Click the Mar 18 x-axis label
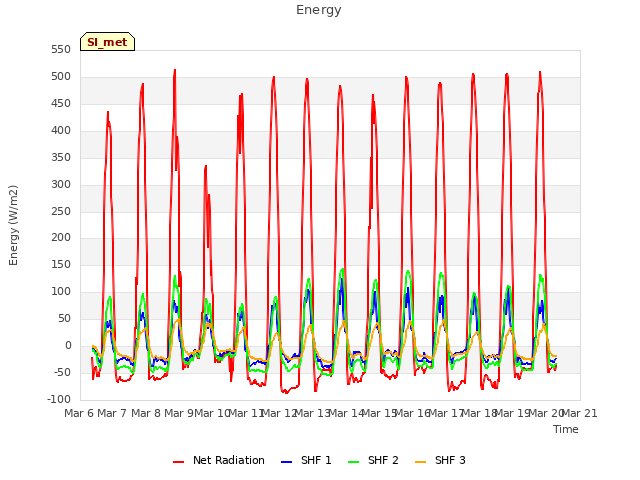640x480 pixels. (479, 413)
